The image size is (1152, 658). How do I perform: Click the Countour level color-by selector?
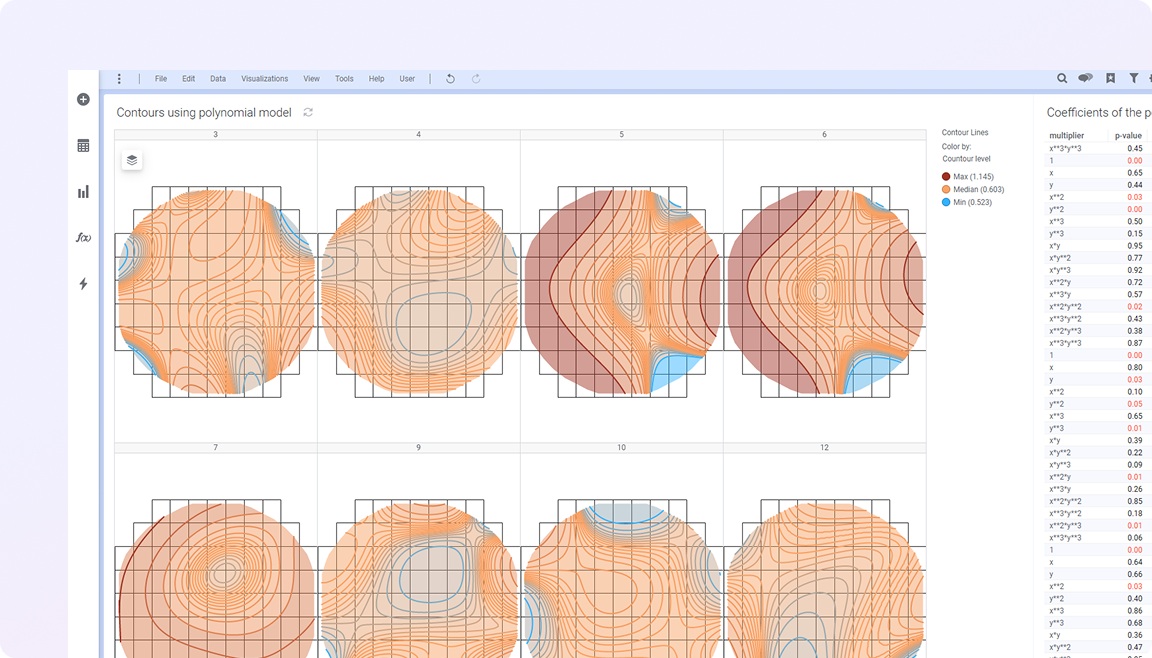(966, 159)
